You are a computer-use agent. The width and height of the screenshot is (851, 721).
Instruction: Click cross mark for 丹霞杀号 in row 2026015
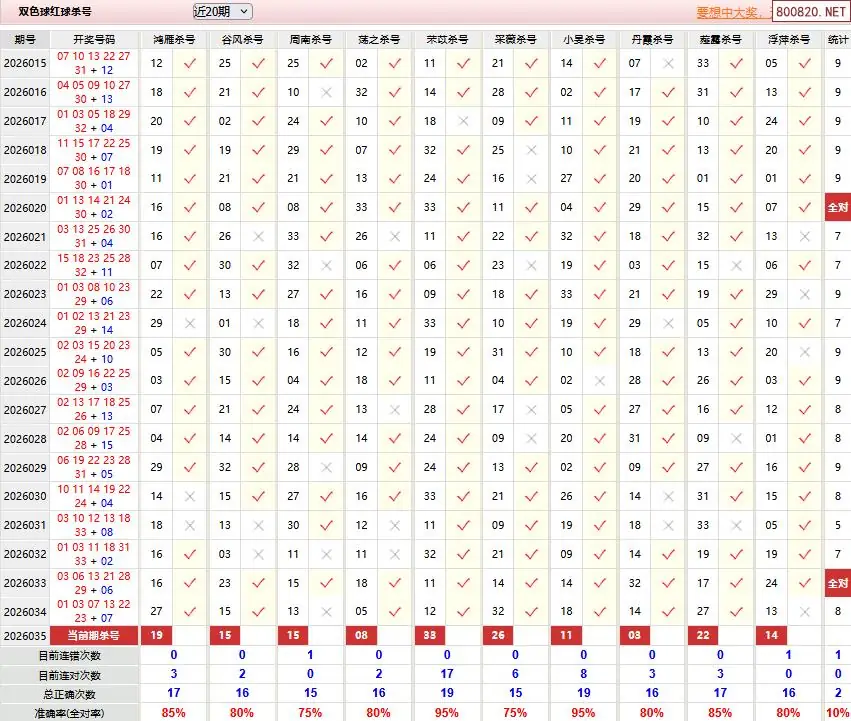click(669, 63)
